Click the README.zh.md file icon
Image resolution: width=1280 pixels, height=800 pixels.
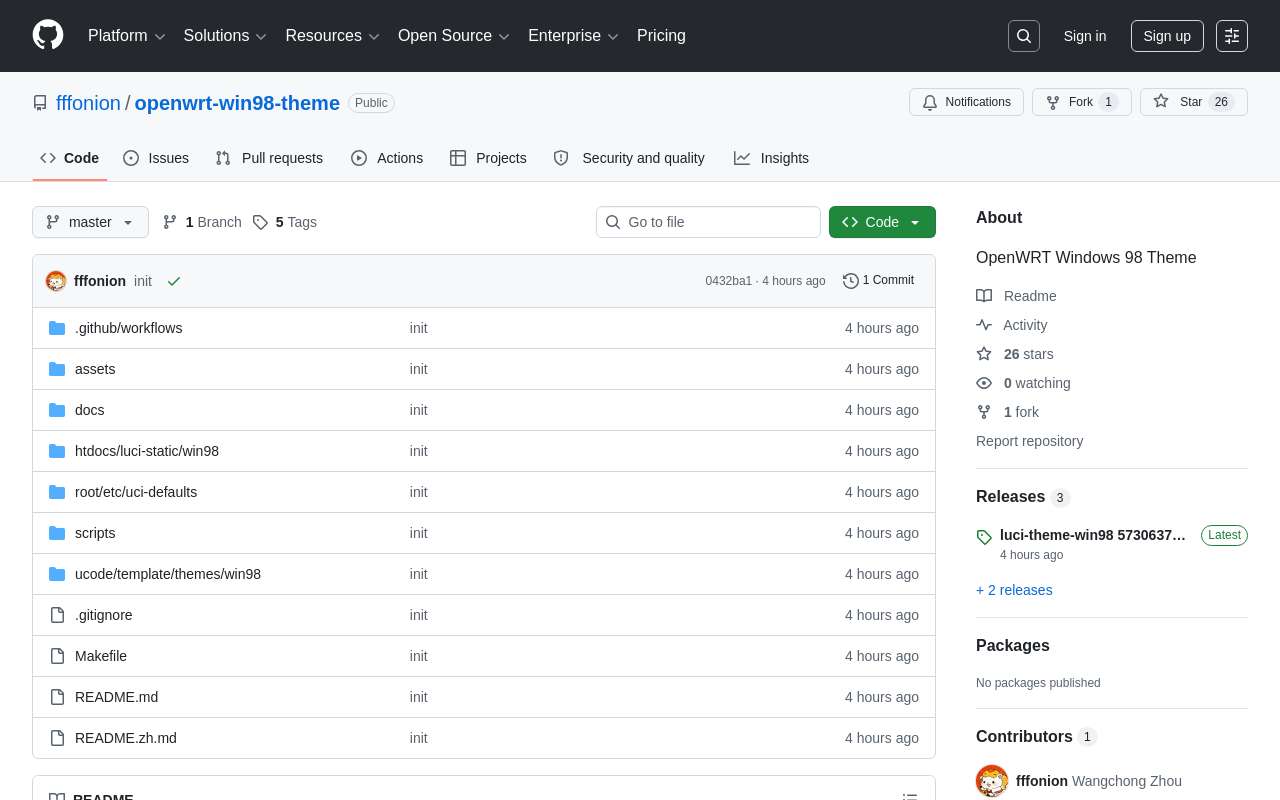(x=57, y=738)
